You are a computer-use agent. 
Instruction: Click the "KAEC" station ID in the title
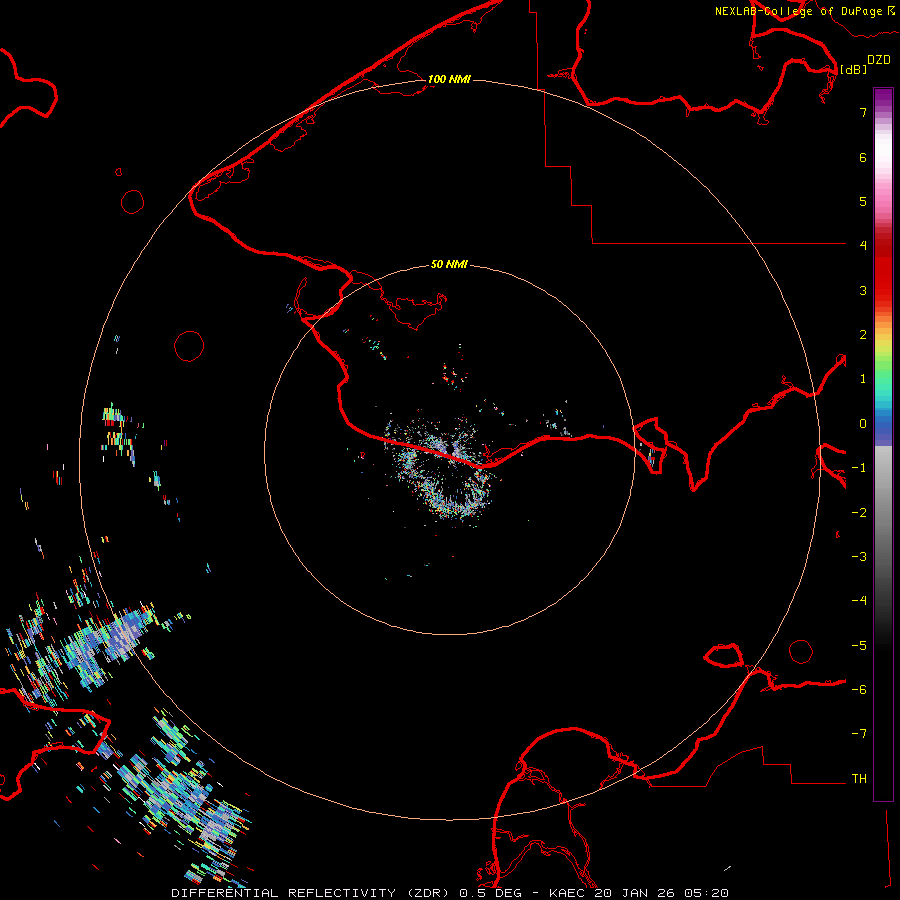point(569,893)
